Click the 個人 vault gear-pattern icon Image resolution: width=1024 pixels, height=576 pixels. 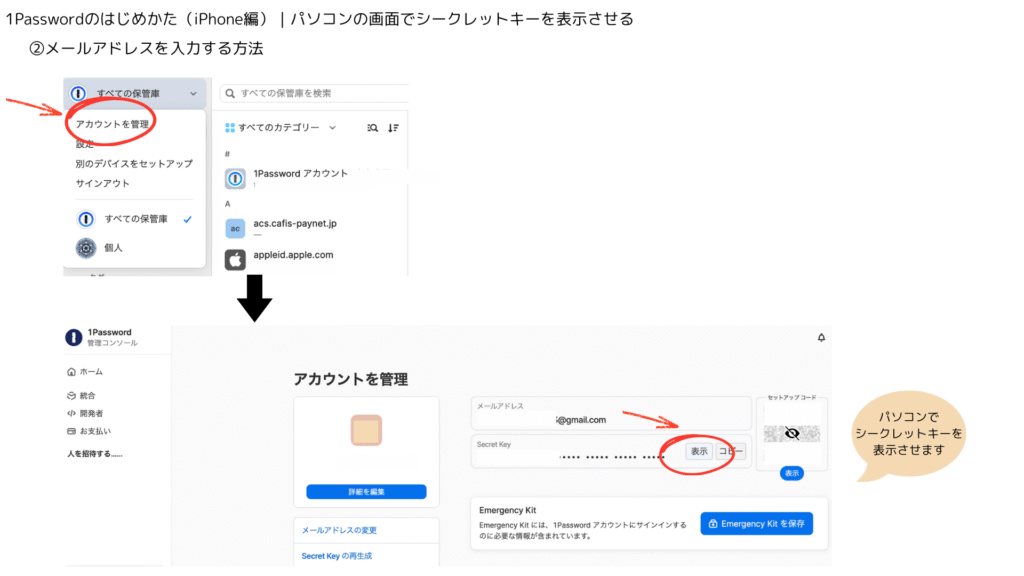tap(86, 248)
